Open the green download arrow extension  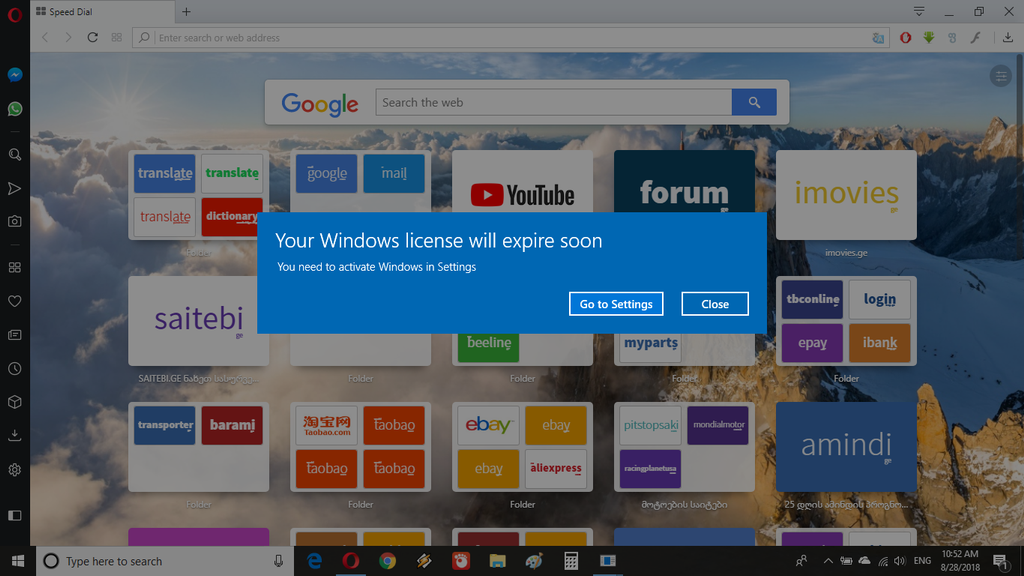click(x=929, y=38)
